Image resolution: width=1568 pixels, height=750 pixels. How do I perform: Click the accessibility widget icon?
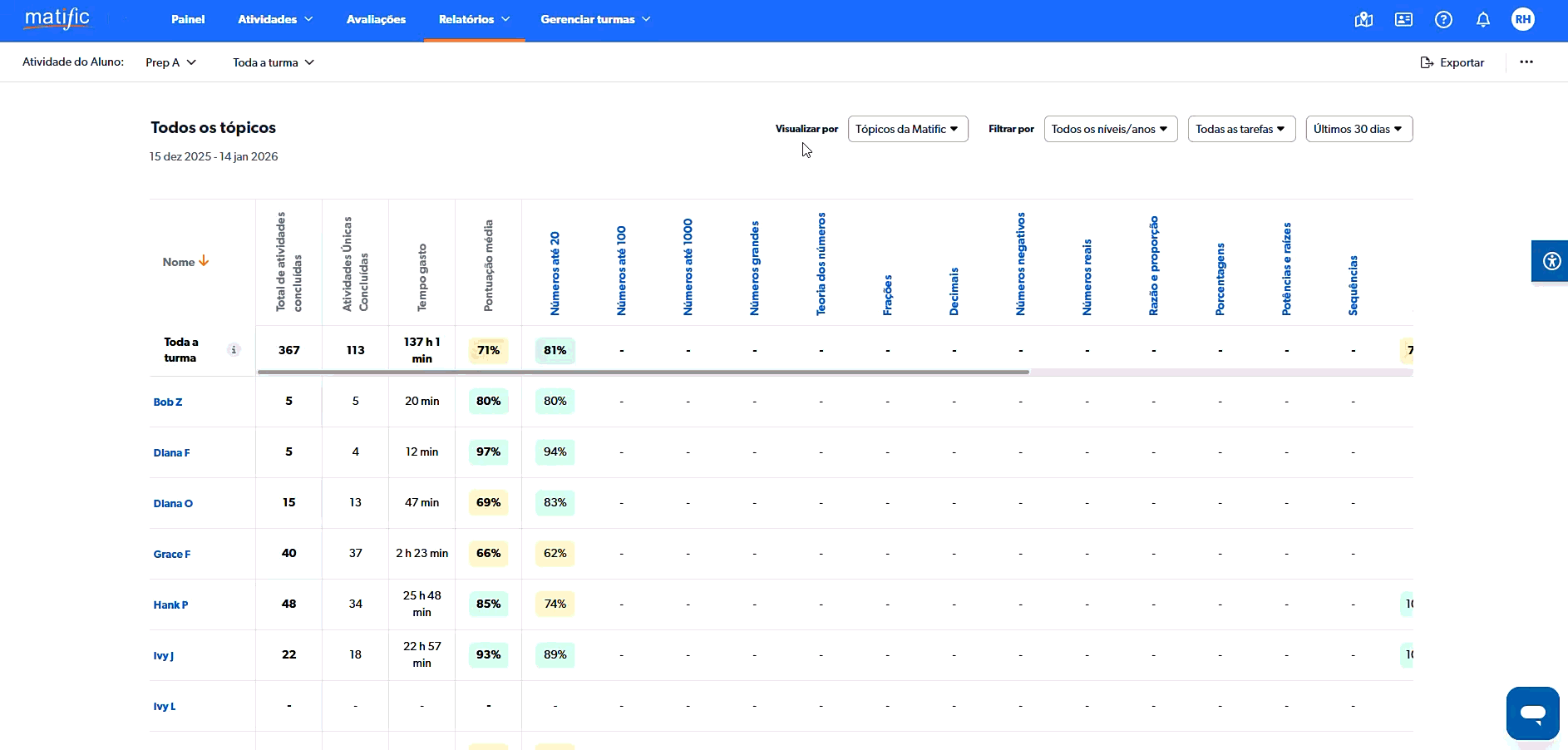[x=1551, y=262]
